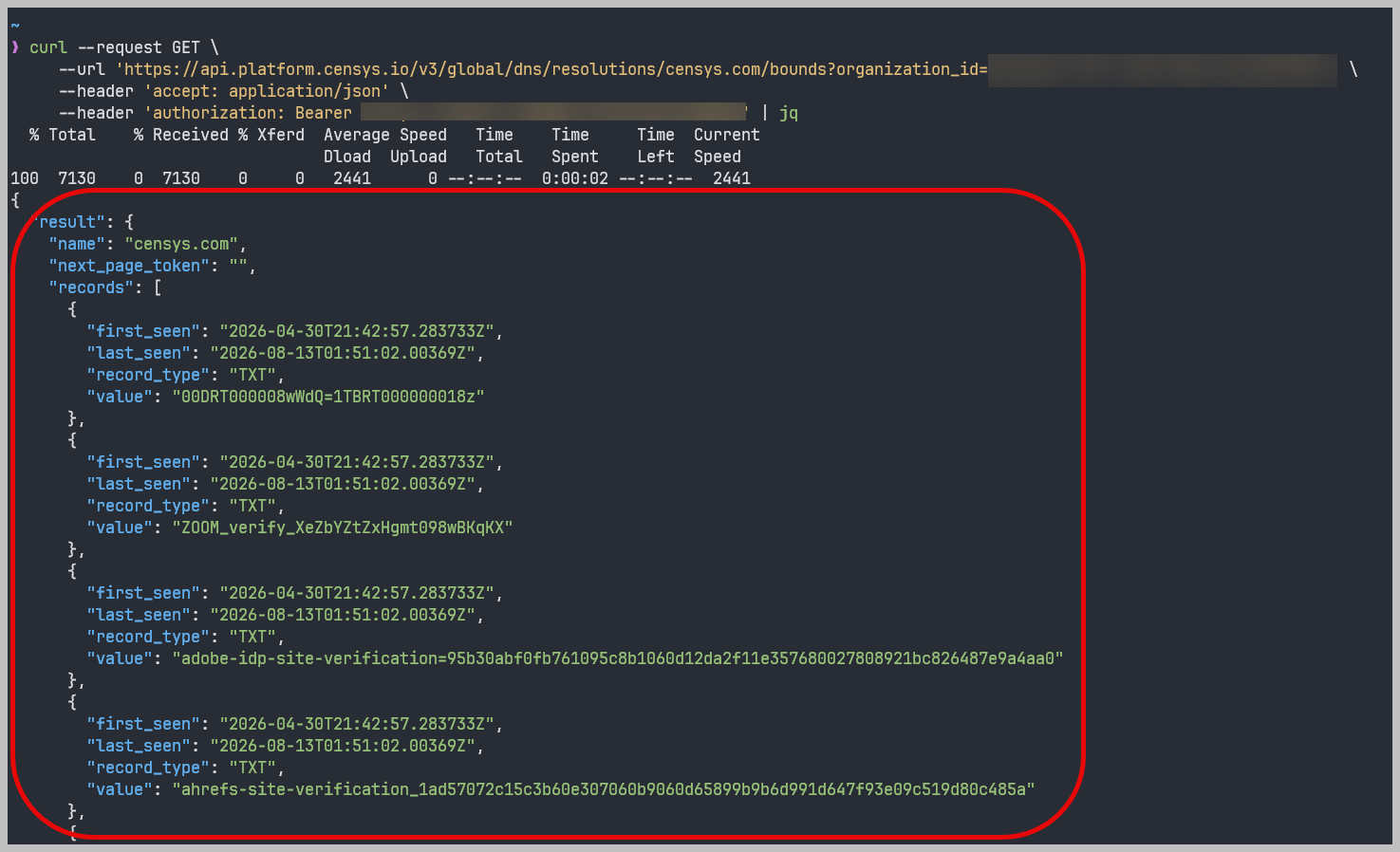Click the first_seen timestamp in the ahrefs record
This screenshot has height=852, width=1400.
[357, 724]
